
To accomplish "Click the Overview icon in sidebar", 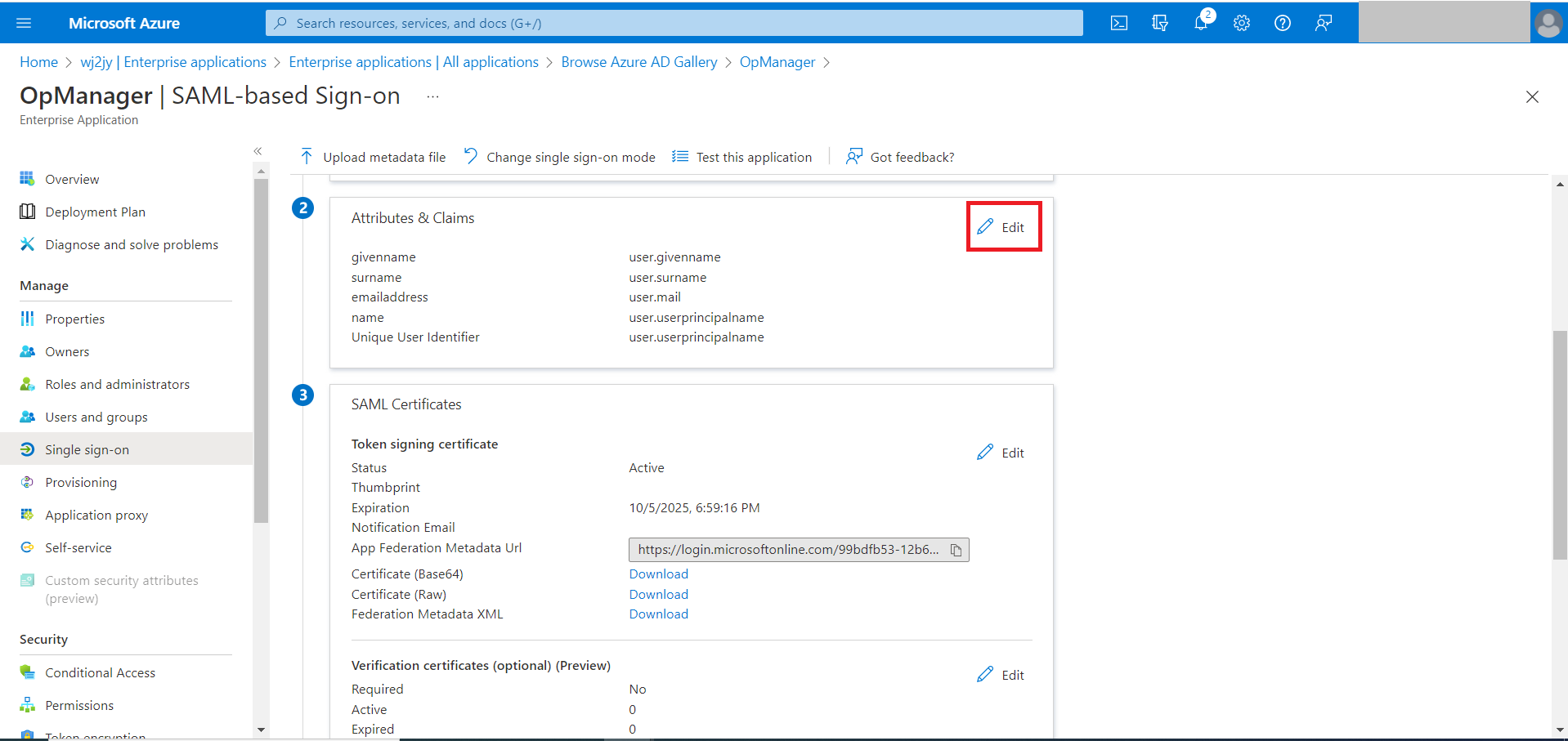I will 27,179.
